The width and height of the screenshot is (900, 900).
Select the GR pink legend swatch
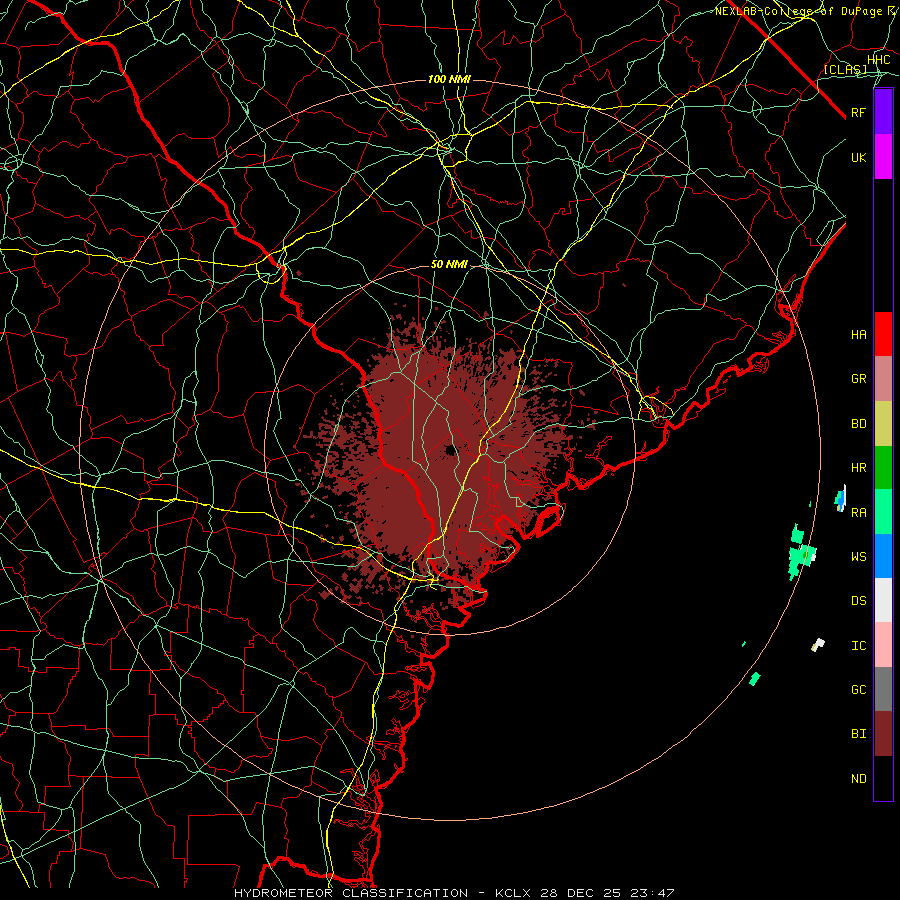883,379
